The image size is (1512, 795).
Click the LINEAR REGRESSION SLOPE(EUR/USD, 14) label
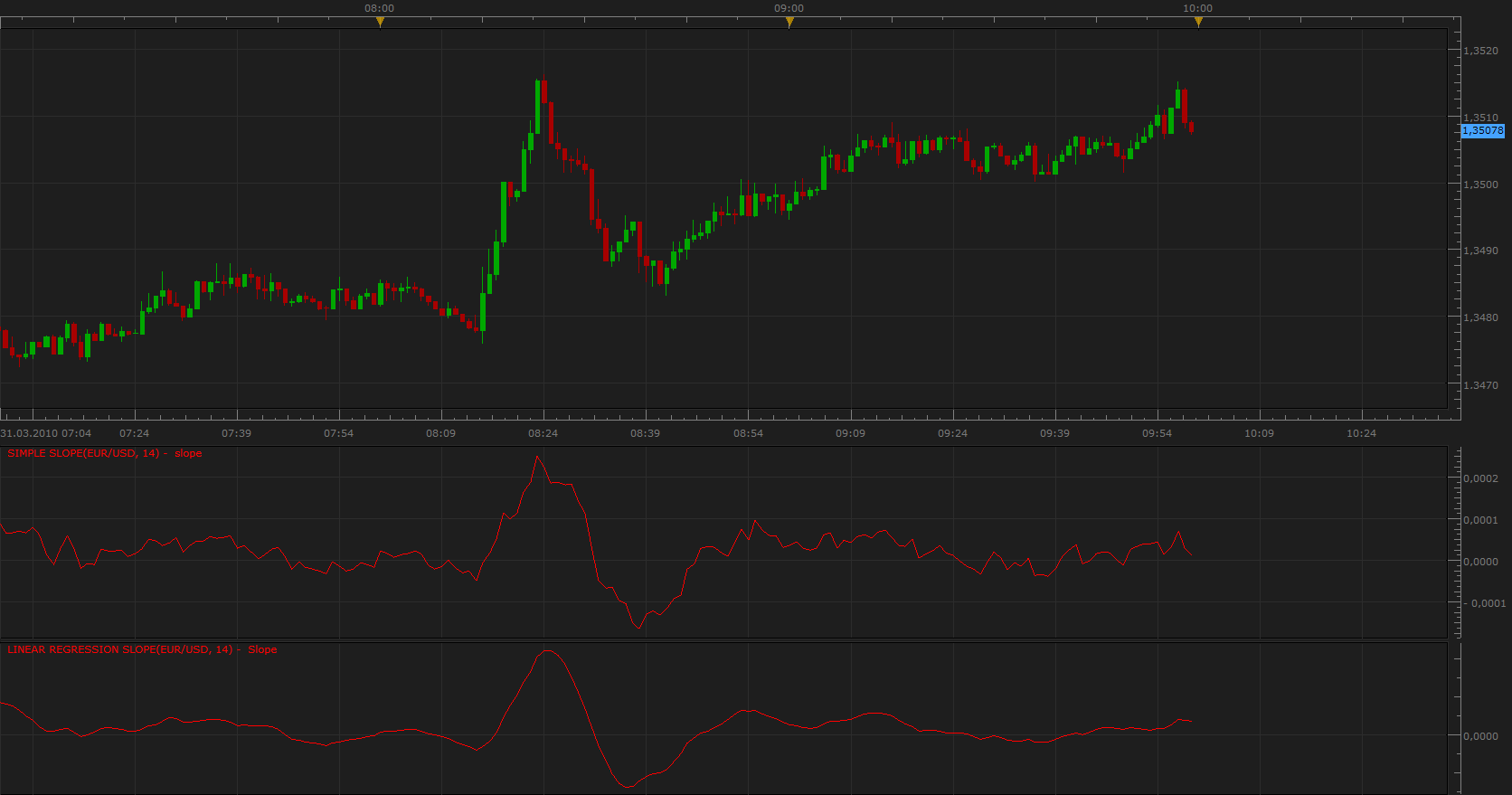(119, 649)
